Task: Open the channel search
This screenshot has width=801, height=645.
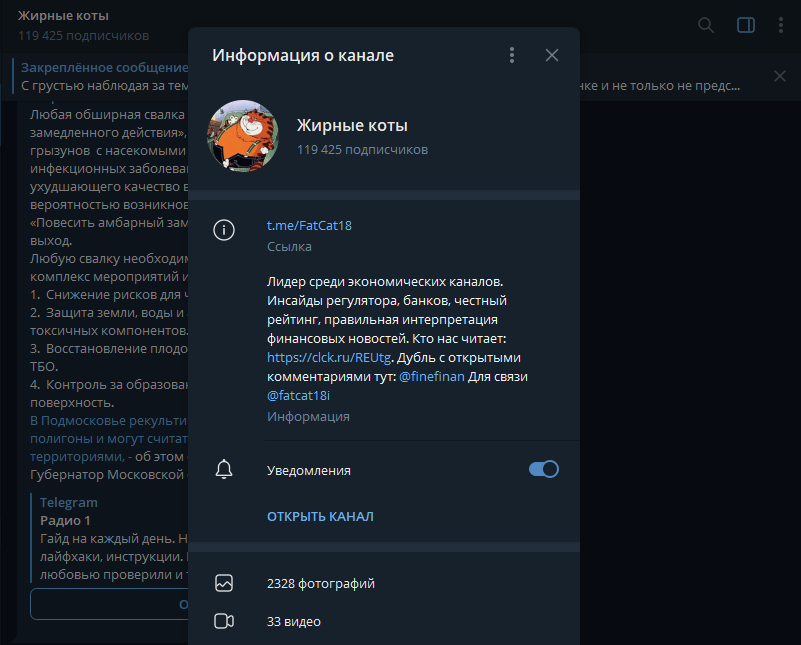Action: pos(706,25)
